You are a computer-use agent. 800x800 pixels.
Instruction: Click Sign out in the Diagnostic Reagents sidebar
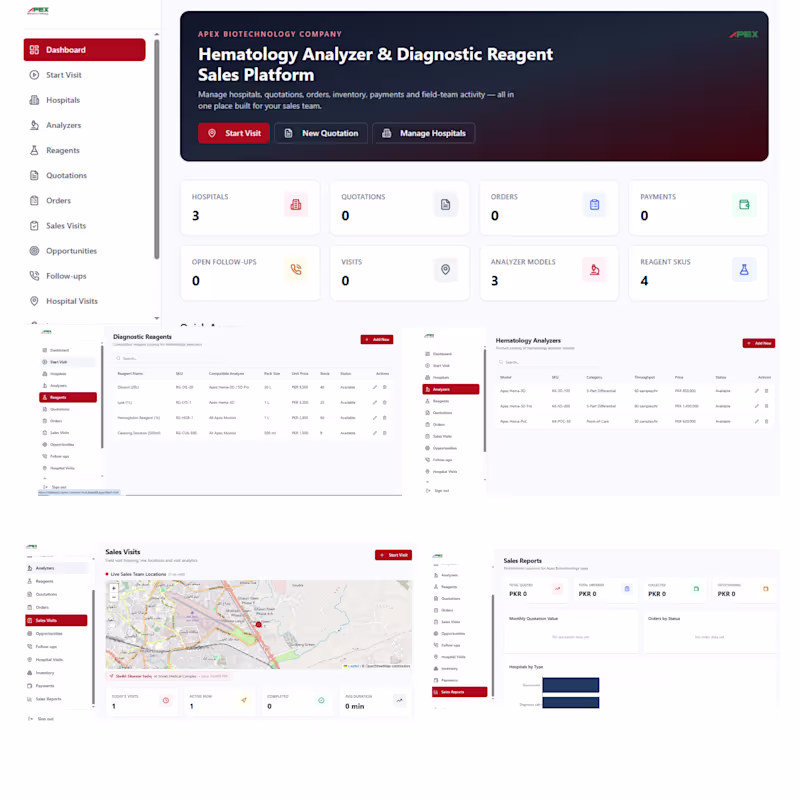[x=55, y=487]
